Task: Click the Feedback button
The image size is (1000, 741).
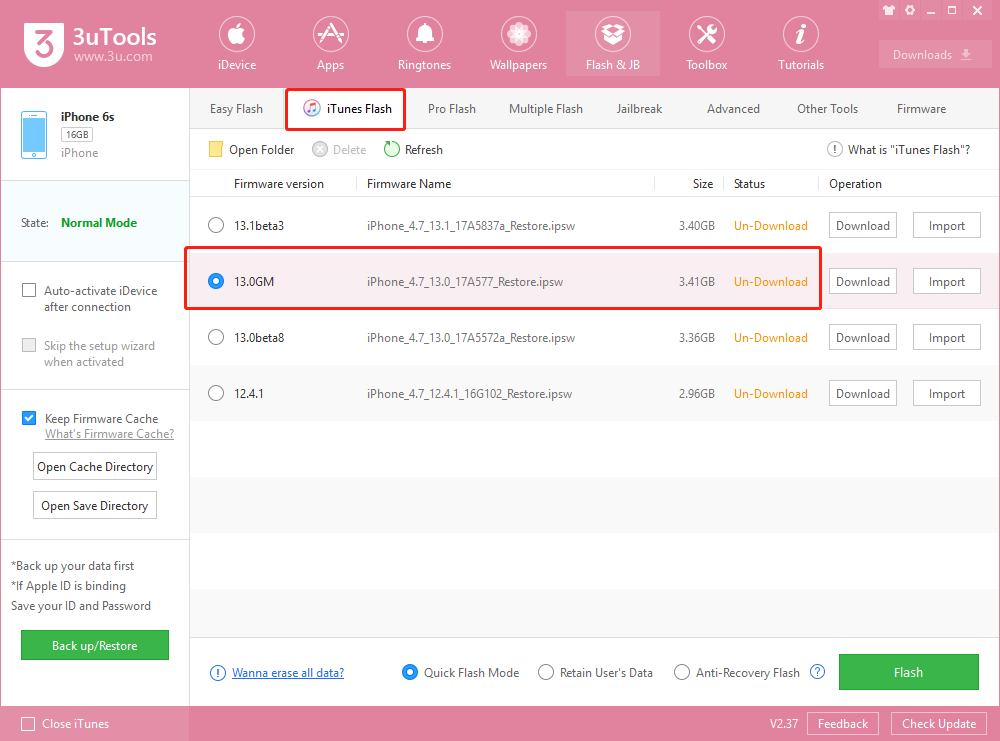Action: click(x=842, y=724)
